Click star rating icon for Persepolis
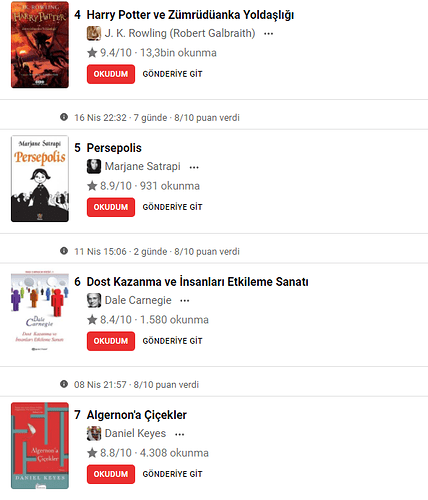Screen dimensions: 428x500 coord(92,186)
